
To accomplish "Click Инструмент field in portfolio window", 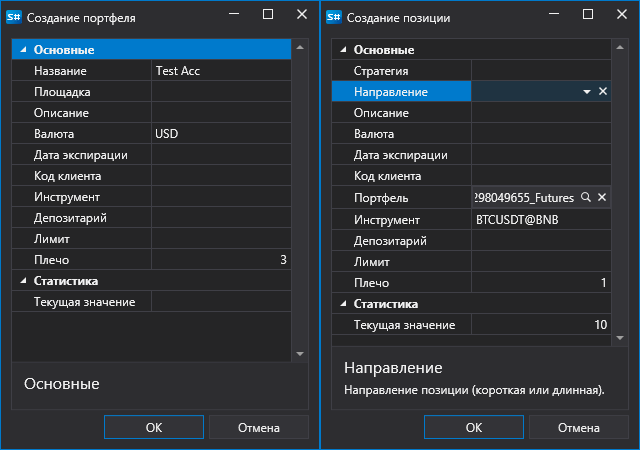I will (x=221, y=197).
